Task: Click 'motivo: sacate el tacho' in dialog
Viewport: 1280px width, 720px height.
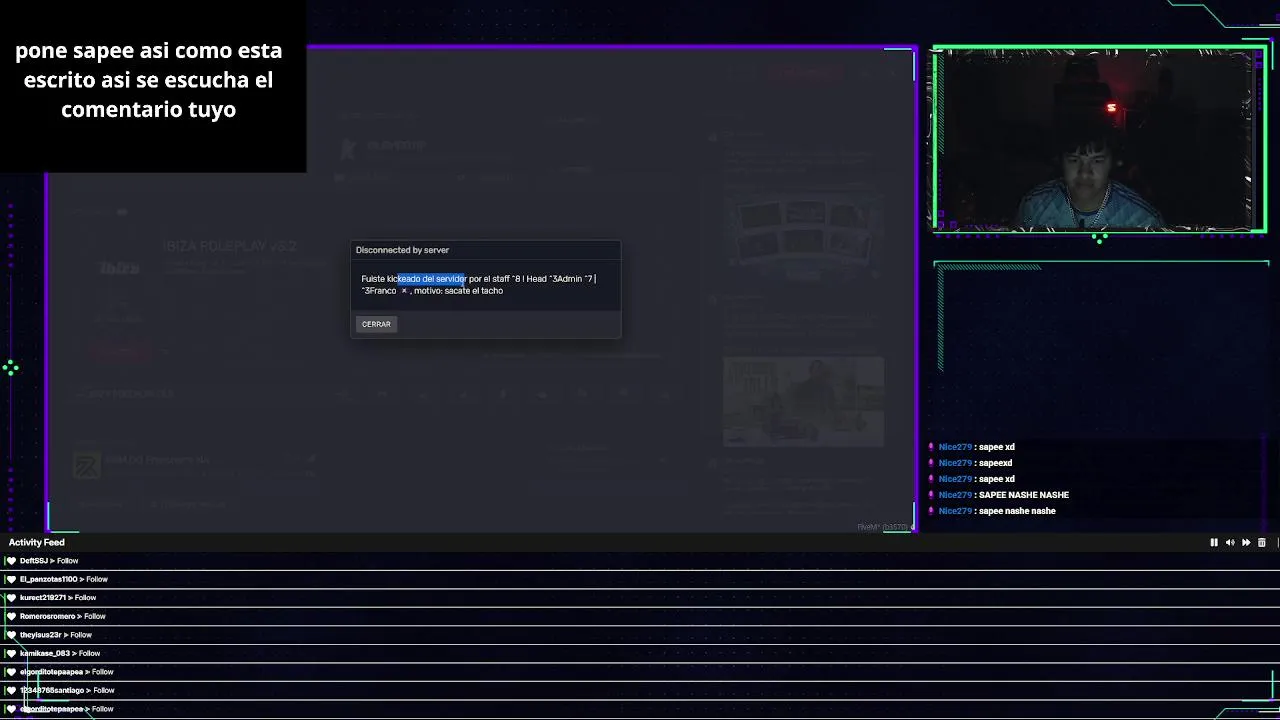Action: tap(458, 291)
